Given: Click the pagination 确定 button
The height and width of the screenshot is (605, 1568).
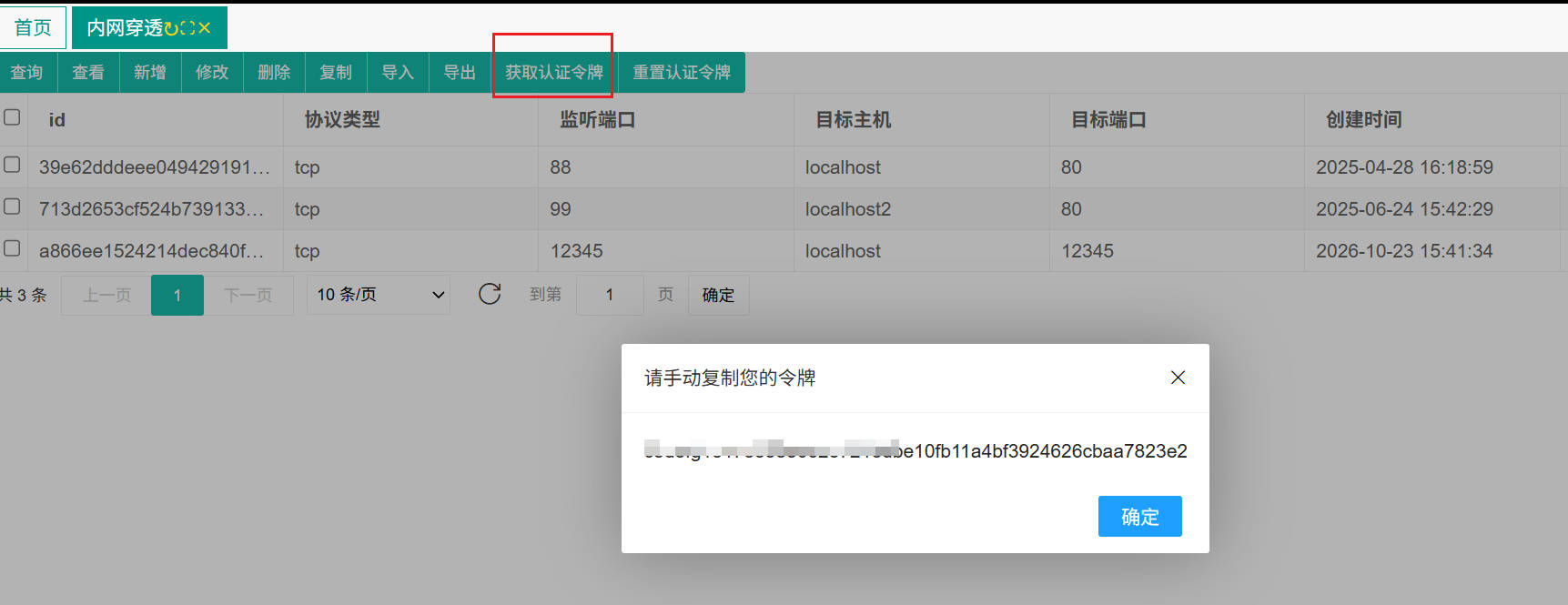Looking at the screenshot, I should click(718, 295).
